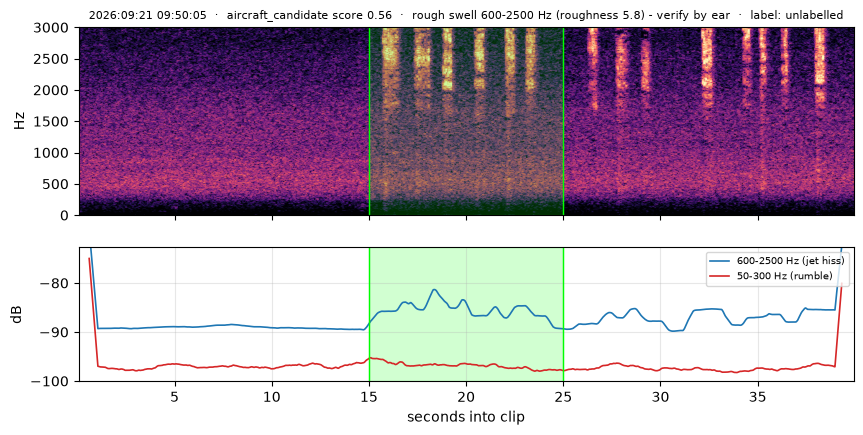Click the 25 seconds x-axis tick label
863x435 pixels.
[564, 396]
